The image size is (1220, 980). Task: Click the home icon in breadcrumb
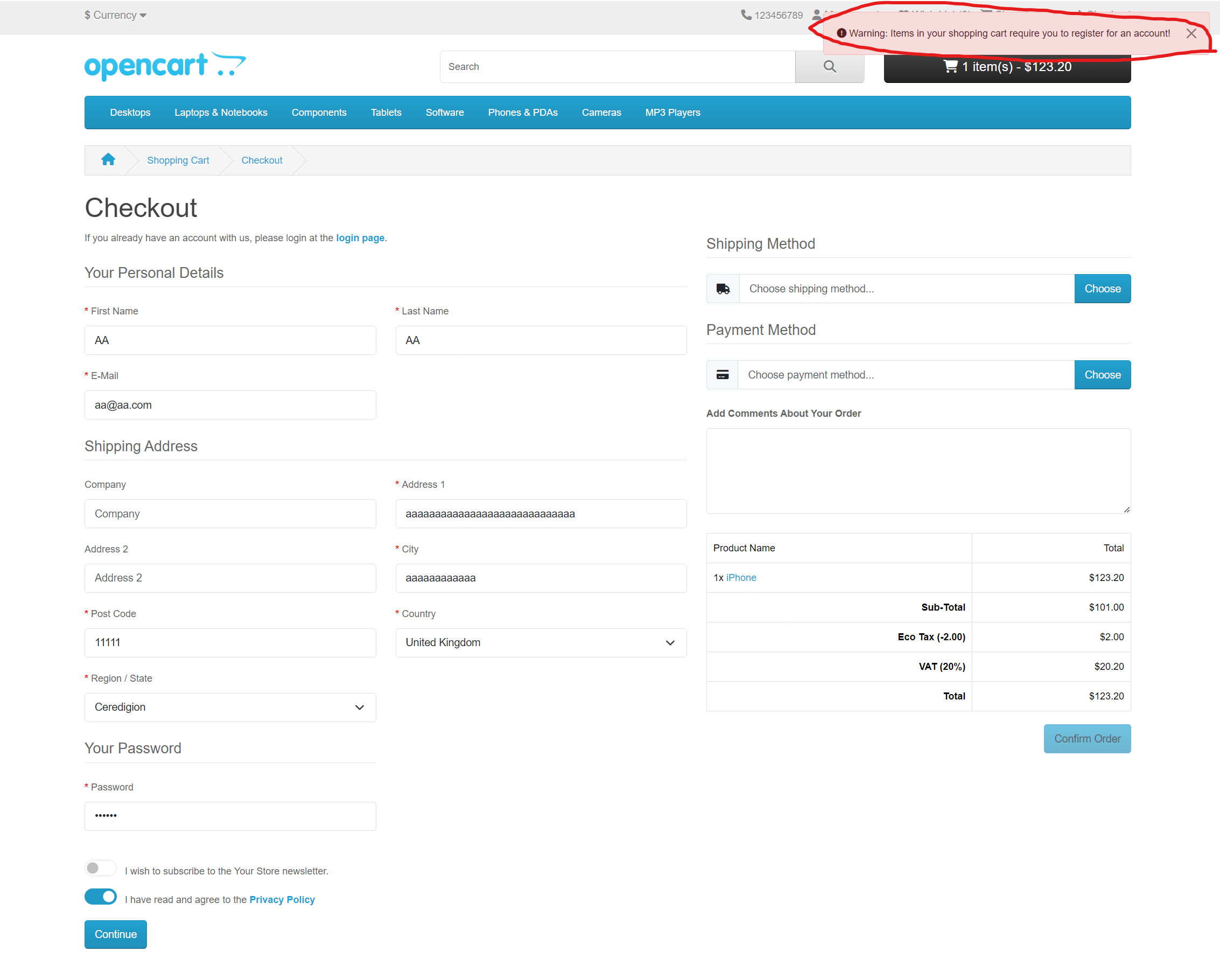tap(108, 159)
